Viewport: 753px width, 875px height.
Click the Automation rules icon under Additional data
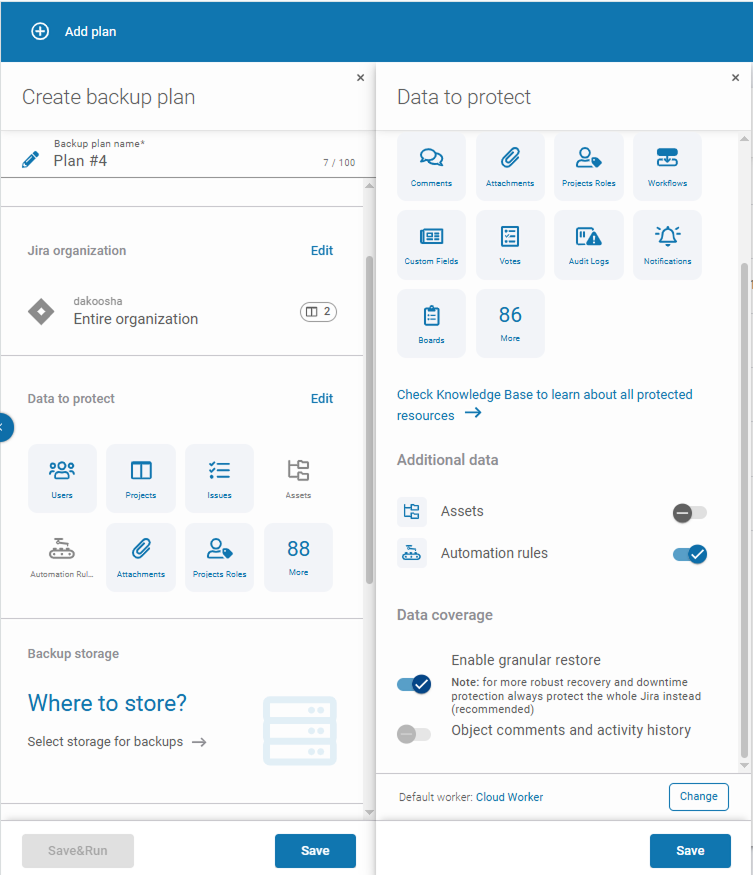(412, 553)
